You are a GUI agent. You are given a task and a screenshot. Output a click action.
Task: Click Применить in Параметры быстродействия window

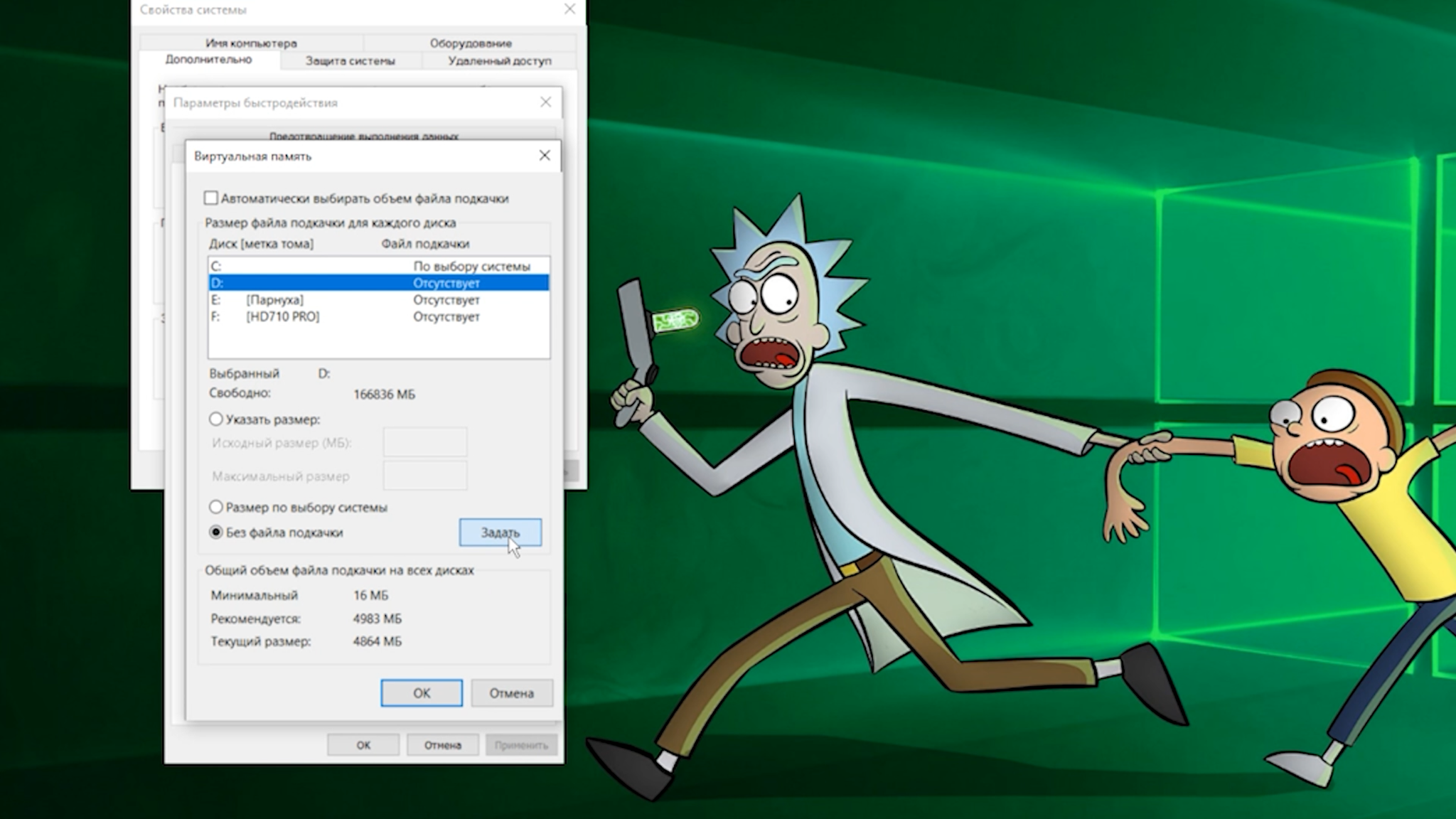pyautogui.click(x=522, y=745)
